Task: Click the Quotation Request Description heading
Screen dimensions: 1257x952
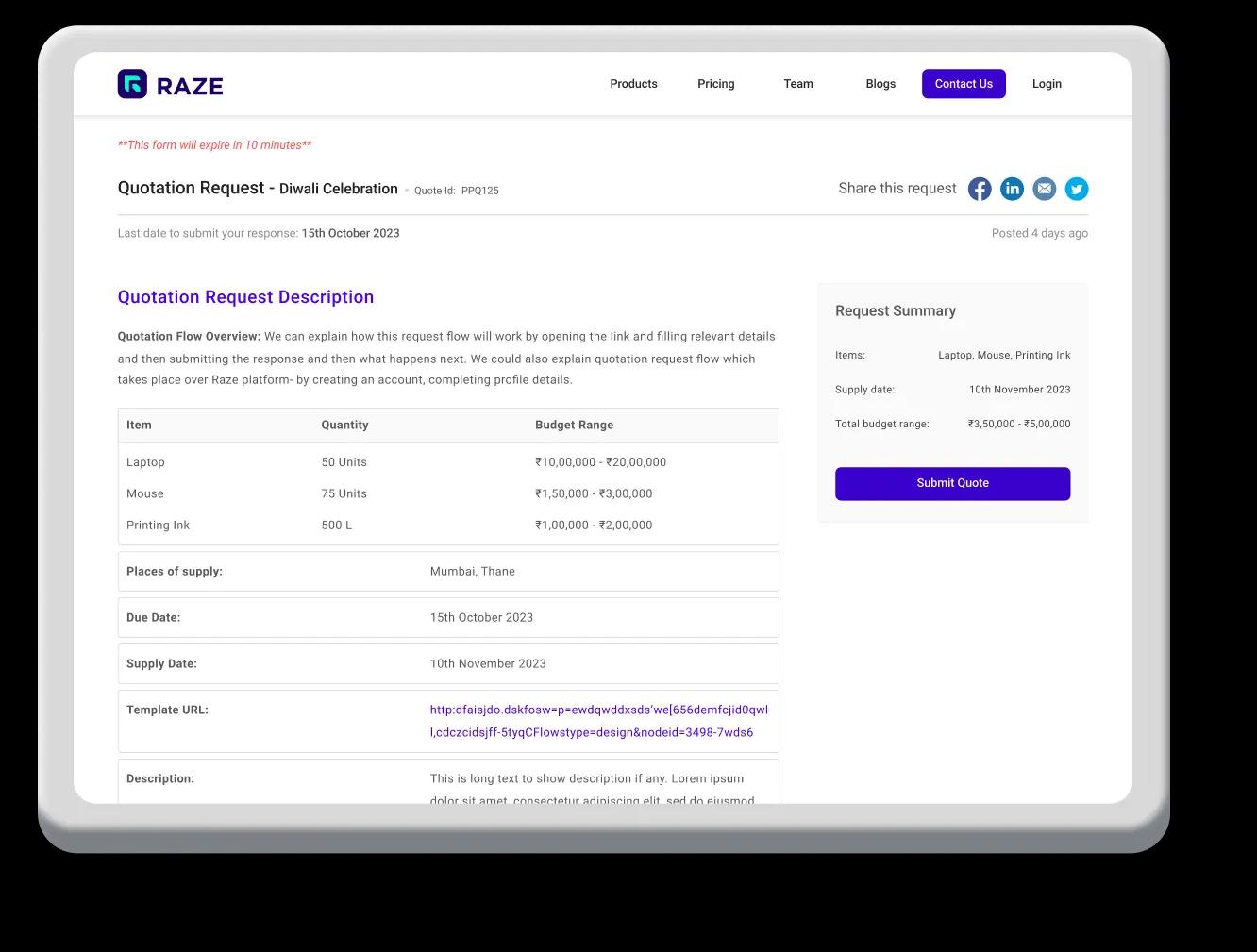Action: [x=245, y=297]
